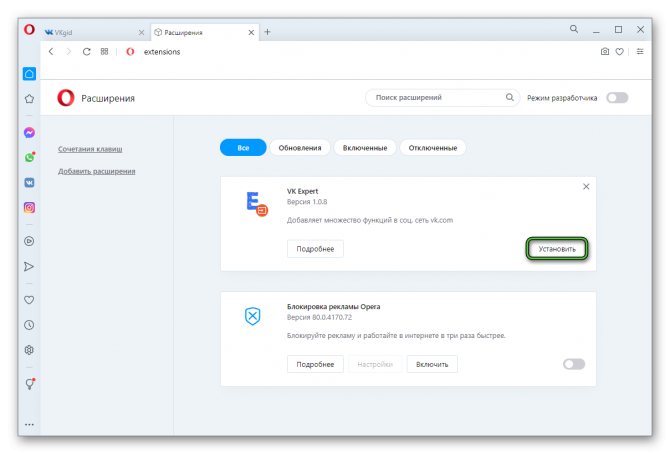Click Настройки for the Opera ad blocker
The width and height of the screenshot is (670, 454).
click(375, 364)
